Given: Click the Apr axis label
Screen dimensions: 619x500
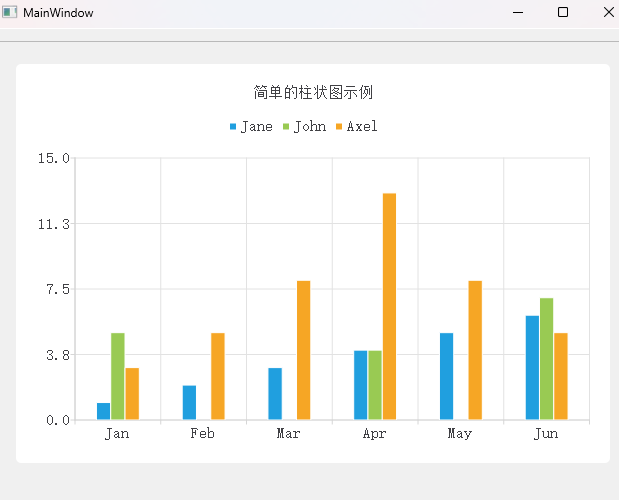Looking at the screenshot, I should coord(375,434).
